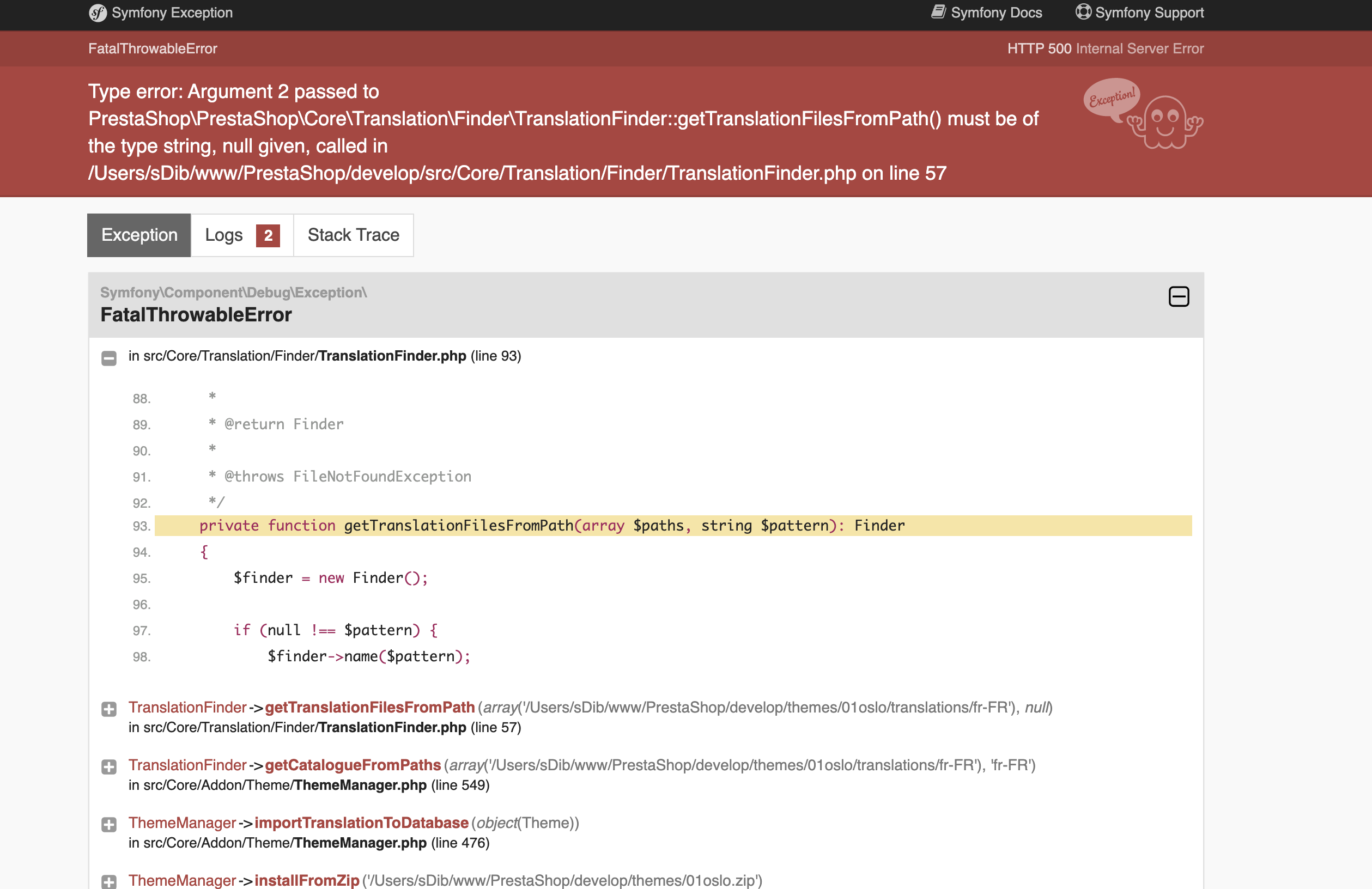Expand the installFromZip trace entry
The image size is (1372, 889).
point(109,881)
